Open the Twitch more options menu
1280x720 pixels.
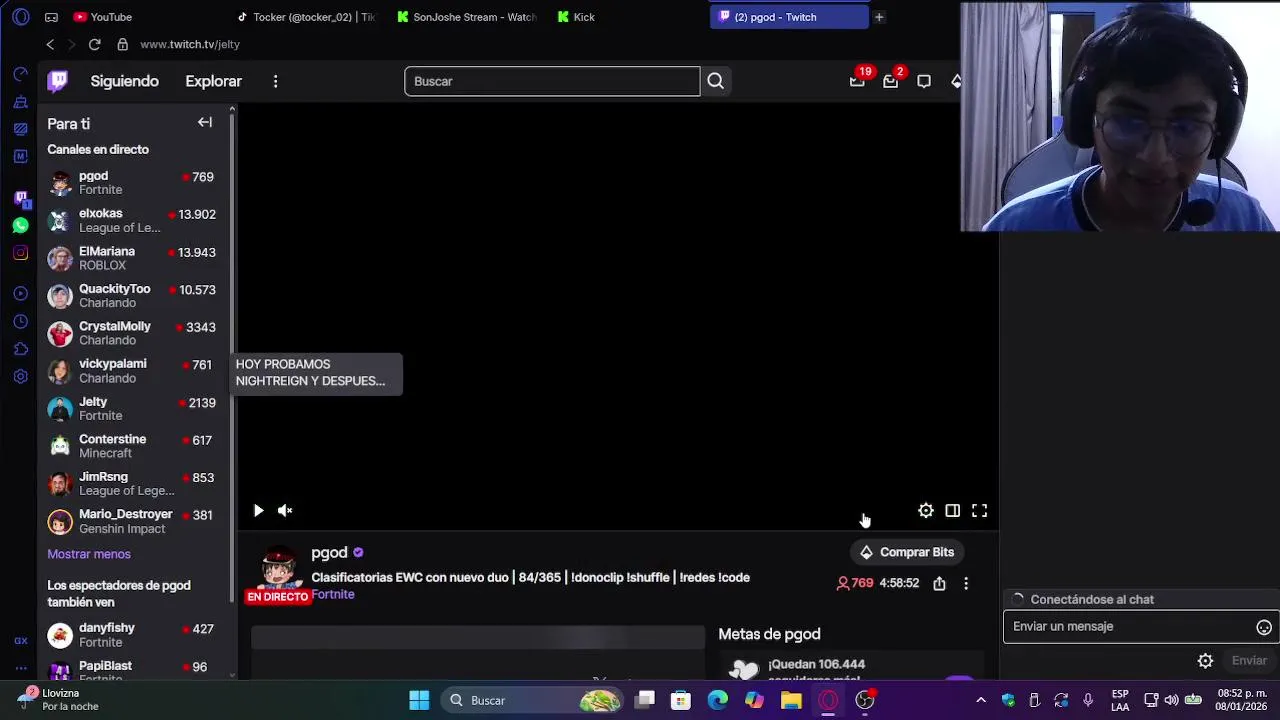tap(275, 81)
